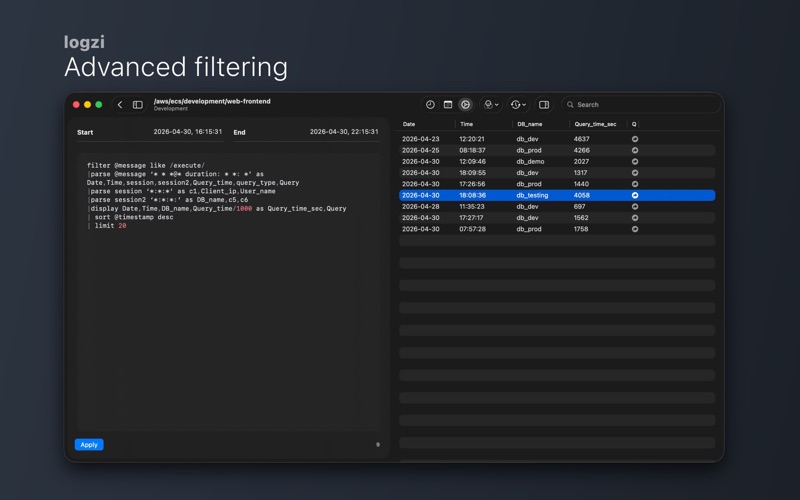Switch to the table view icon
The image size is (800, 500).
(448, 105)
